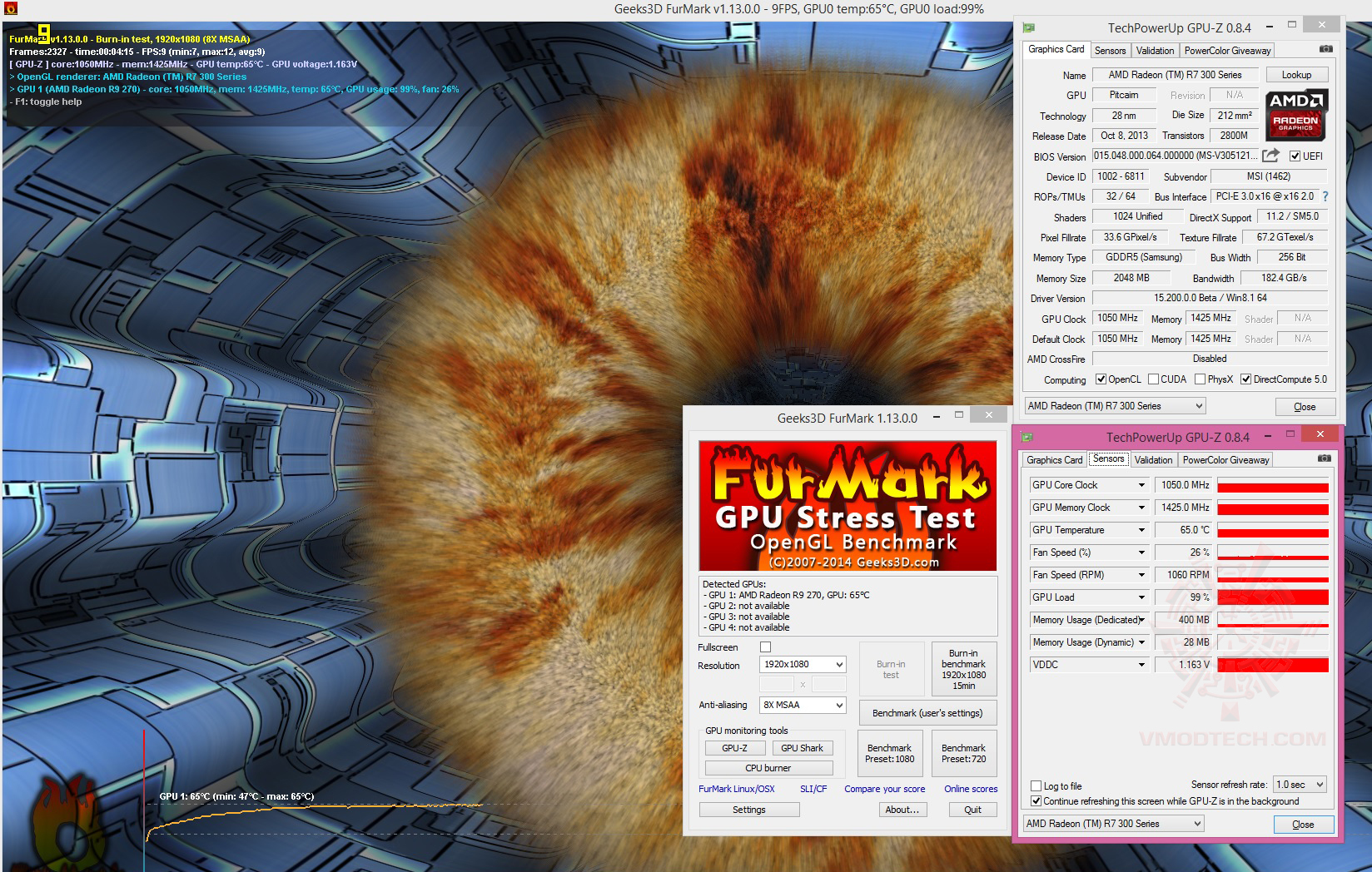
Task: Run Benchmark Preset:720
Action: [963, 753]
